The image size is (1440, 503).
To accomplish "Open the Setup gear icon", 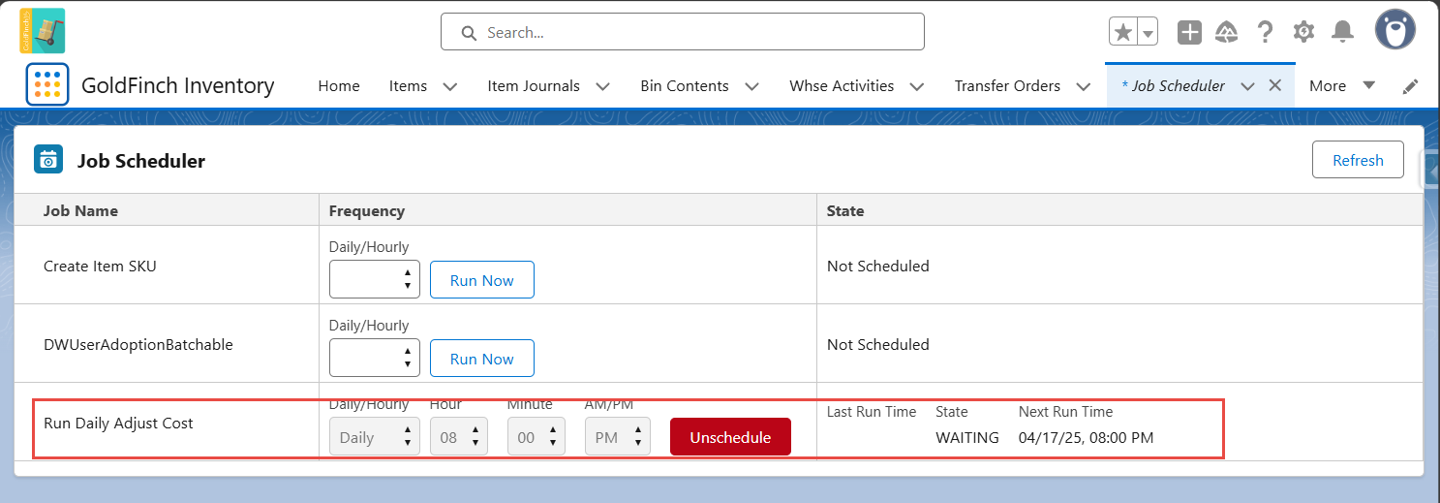I will pyautogui.click(x=1304, y=32).
